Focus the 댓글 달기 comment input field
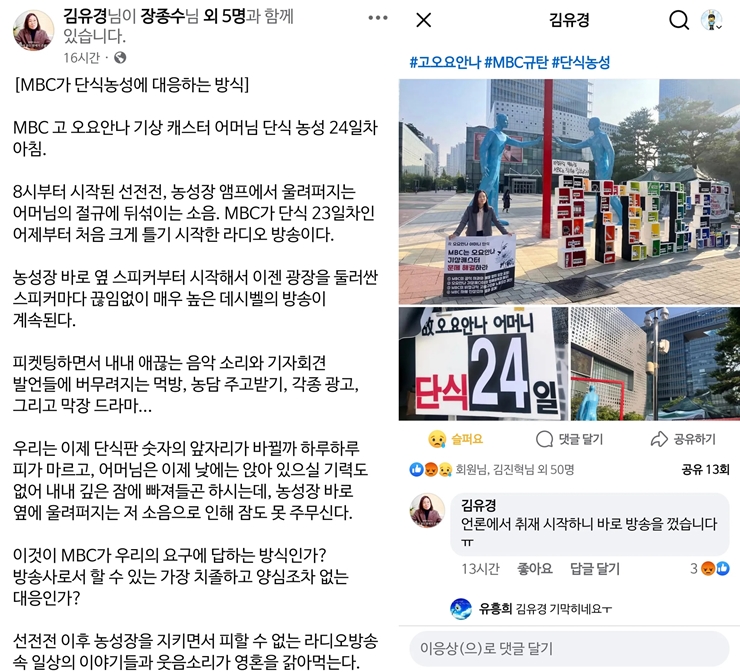Image resolution: width=740 pixels, height=672 pixels. (569, 649)
